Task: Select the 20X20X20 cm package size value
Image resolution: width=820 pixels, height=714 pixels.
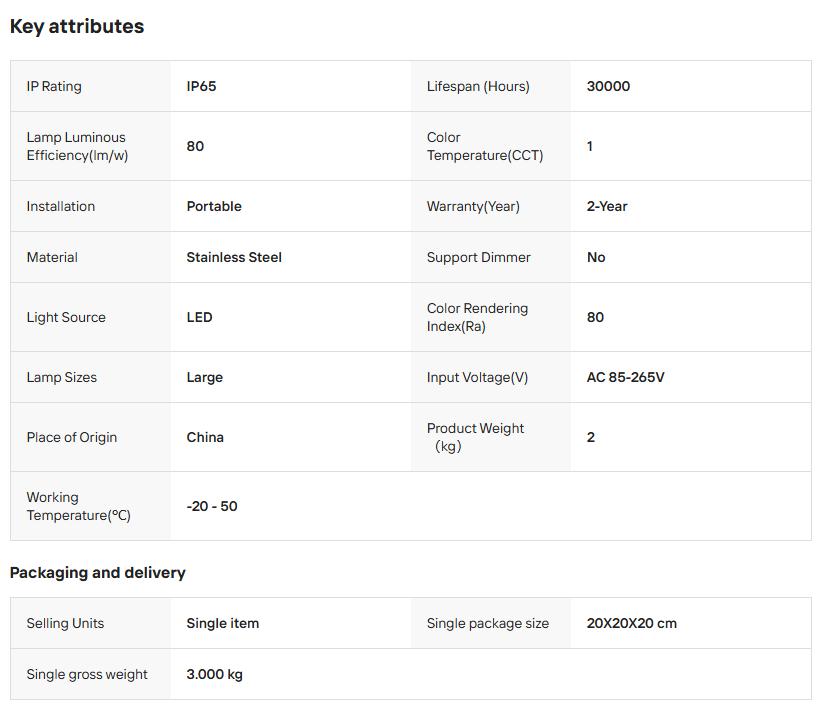Action: tap(631, 623)
